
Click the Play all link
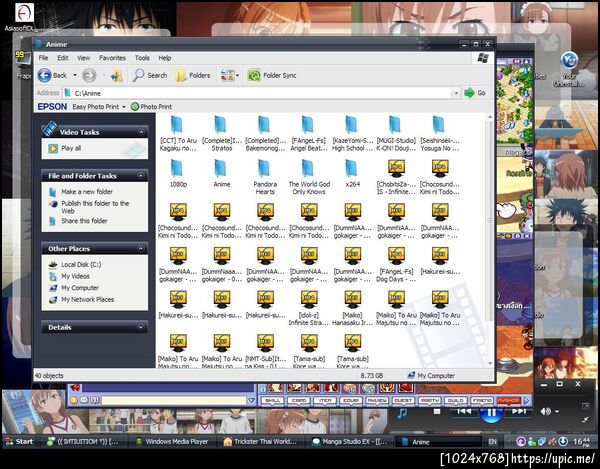click(71, 148)
